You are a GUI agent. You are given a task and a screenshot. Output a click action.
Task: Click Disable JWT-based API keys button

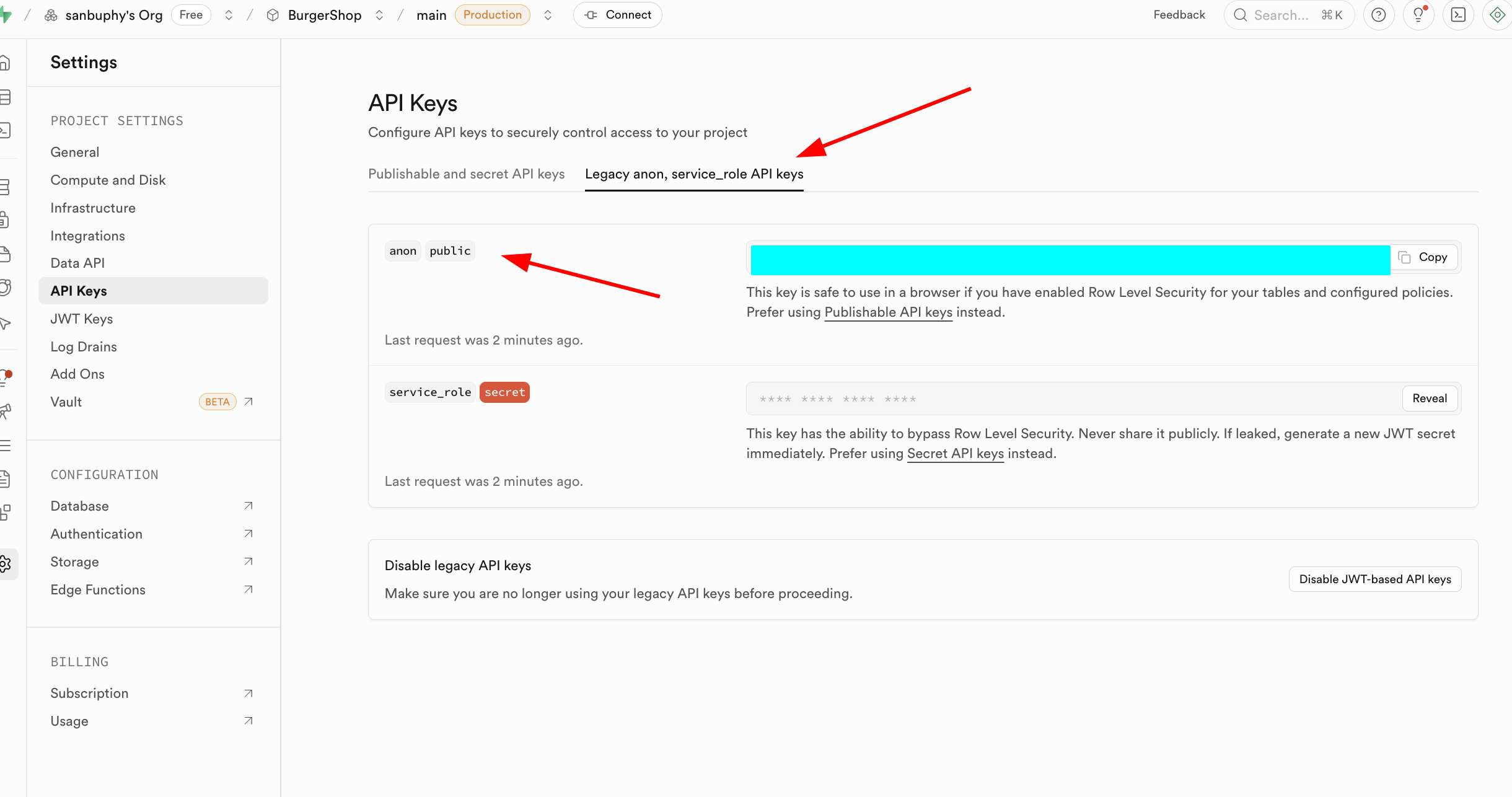pyautogui.click(x=1374, y=579)
